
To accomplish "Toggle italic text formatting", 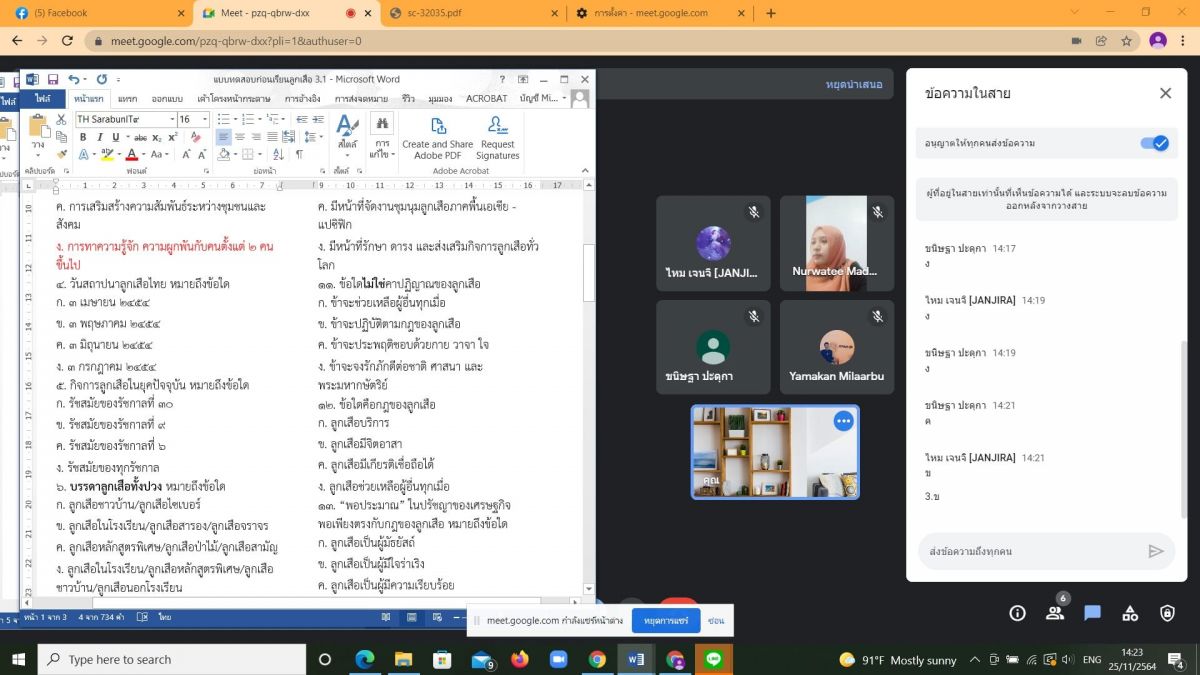I will coord(100,137).
